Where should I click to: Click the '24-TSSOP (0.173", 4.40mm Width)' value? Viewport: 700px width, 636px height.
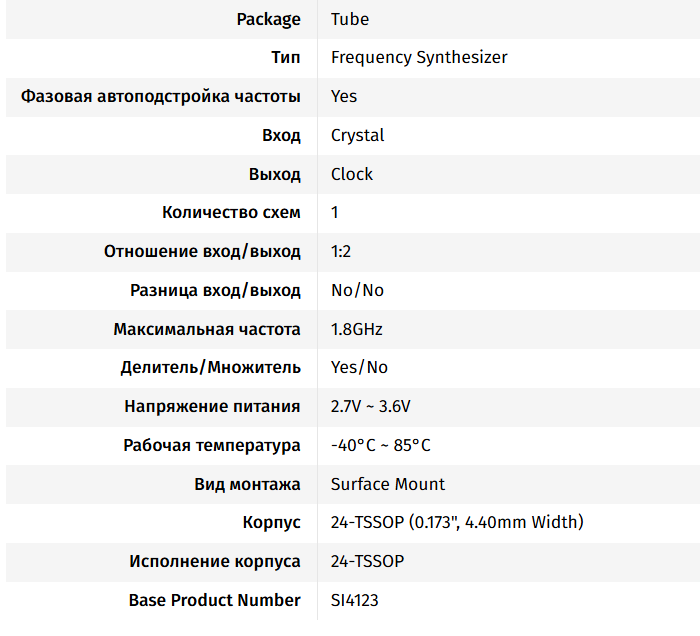(x=457, y=522)
